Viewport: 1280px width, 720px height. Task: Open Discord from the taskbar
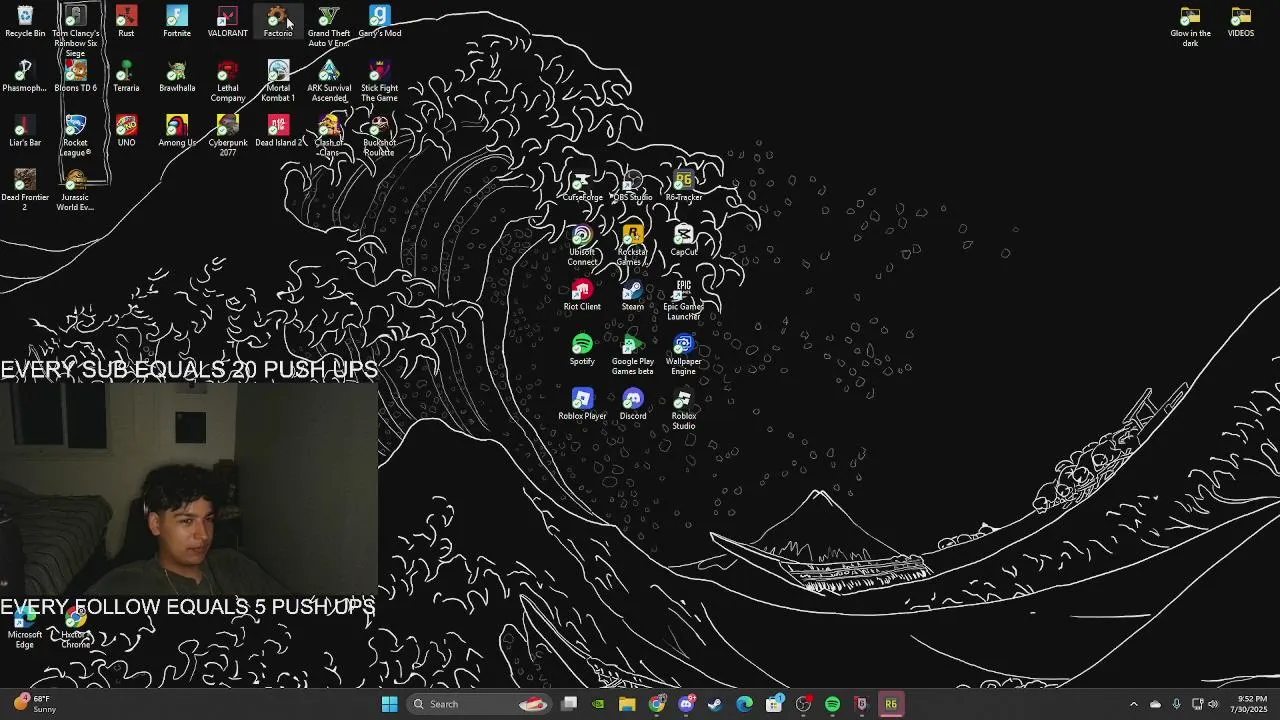pyautogui.click(x=686, y=704)
